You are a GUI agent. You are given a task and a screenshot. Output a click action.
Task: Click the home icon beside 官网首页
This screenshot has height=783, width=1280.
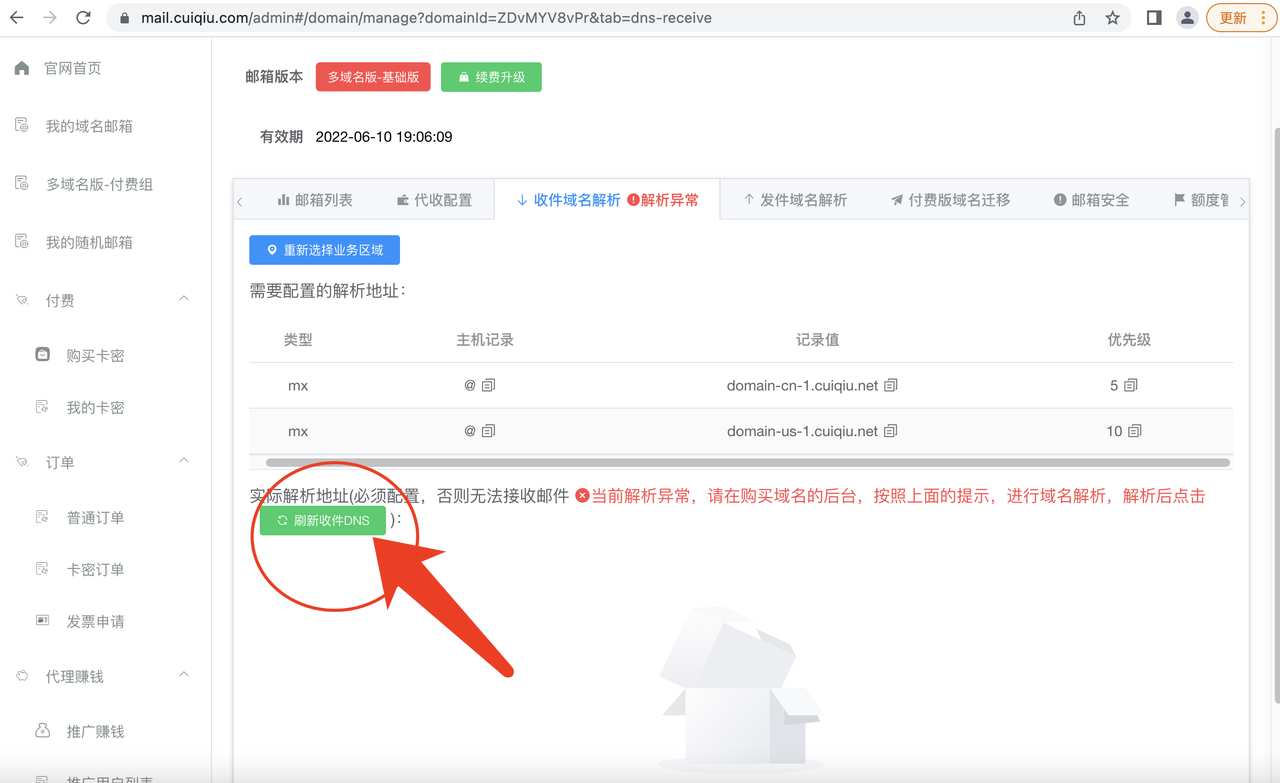[x=21, y=68]
